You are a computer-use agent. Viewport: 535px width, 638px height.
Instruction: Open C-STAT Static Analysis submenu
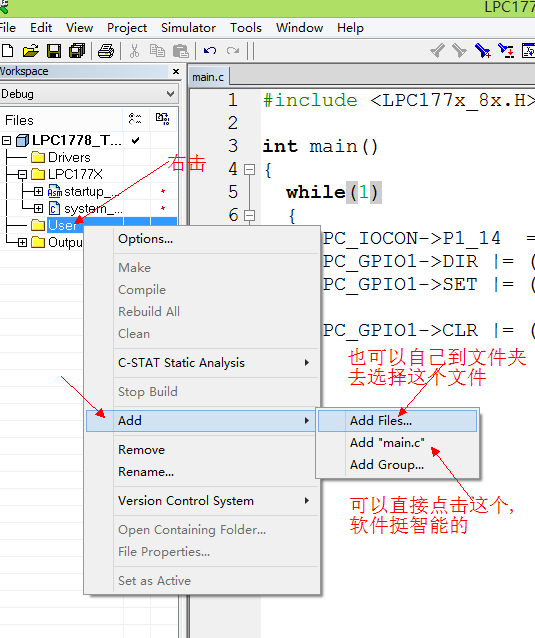(202, 363)
